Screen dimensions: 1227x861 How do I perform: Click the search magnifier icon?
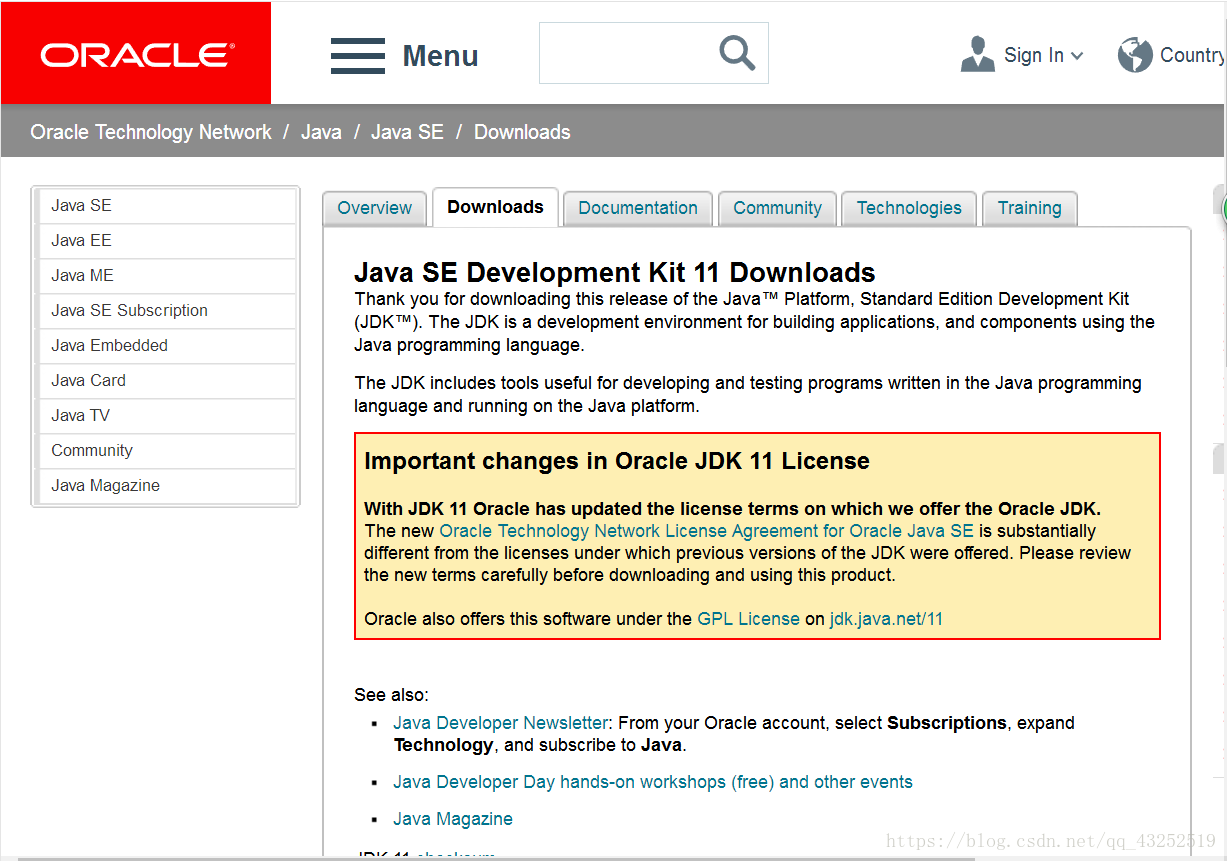737,52
